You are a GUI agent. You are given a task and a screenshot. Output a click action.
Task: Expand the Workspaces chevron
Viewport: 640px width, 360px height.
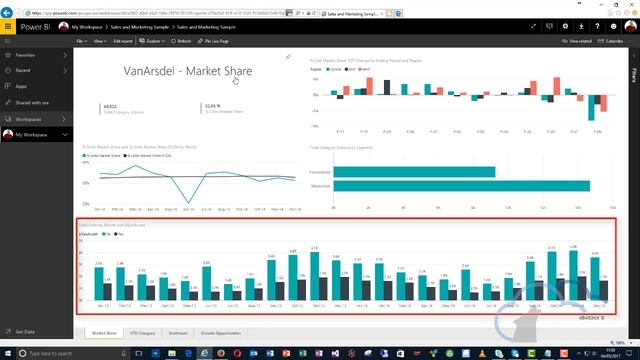pos(64,119)
